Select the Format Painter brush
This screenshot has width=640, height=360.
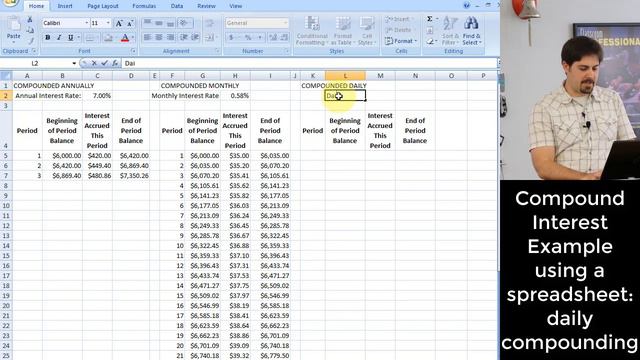30,40
